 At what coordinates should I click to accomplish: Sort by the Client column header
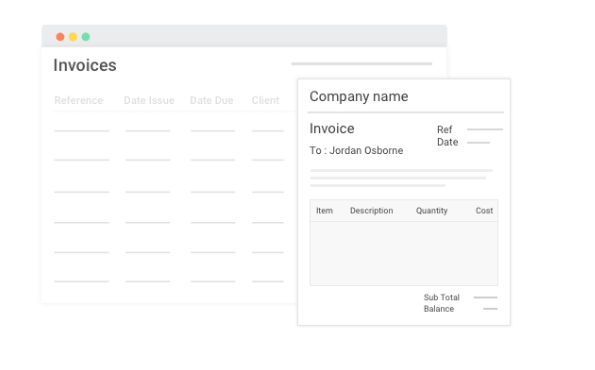coord(265,100)
